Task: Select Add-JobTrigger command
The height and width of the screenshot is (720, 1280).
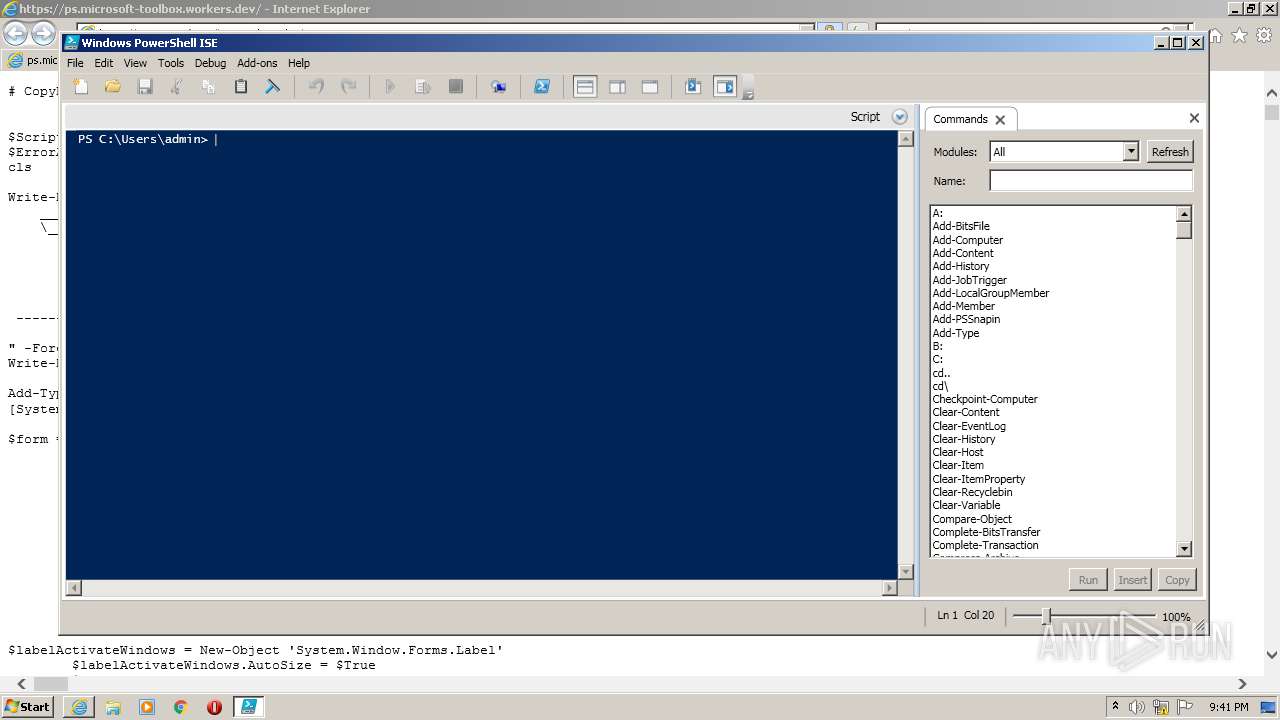Action: tap(970, 280)
